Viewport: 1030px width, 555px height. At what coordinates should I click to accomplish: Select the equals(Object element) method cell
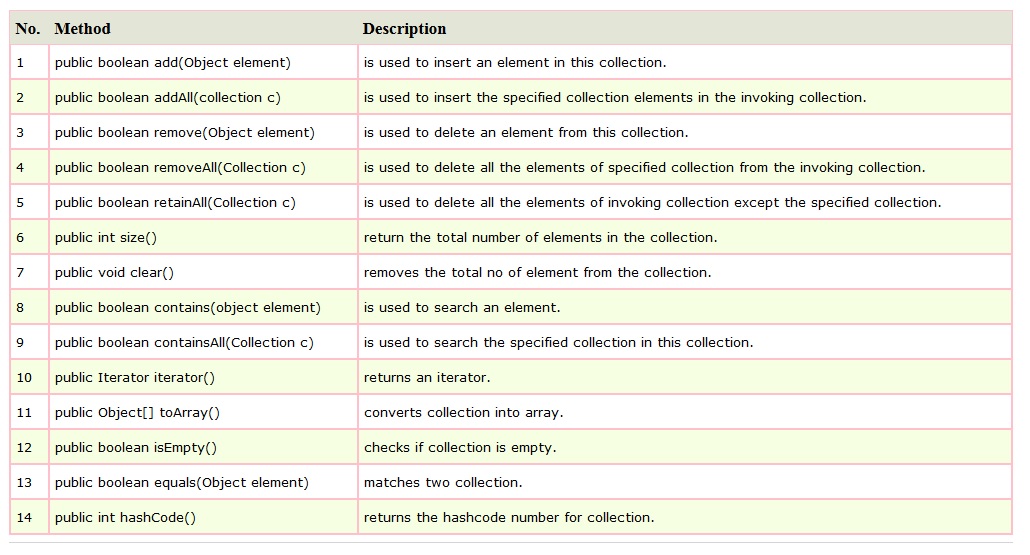coord(181,483)
